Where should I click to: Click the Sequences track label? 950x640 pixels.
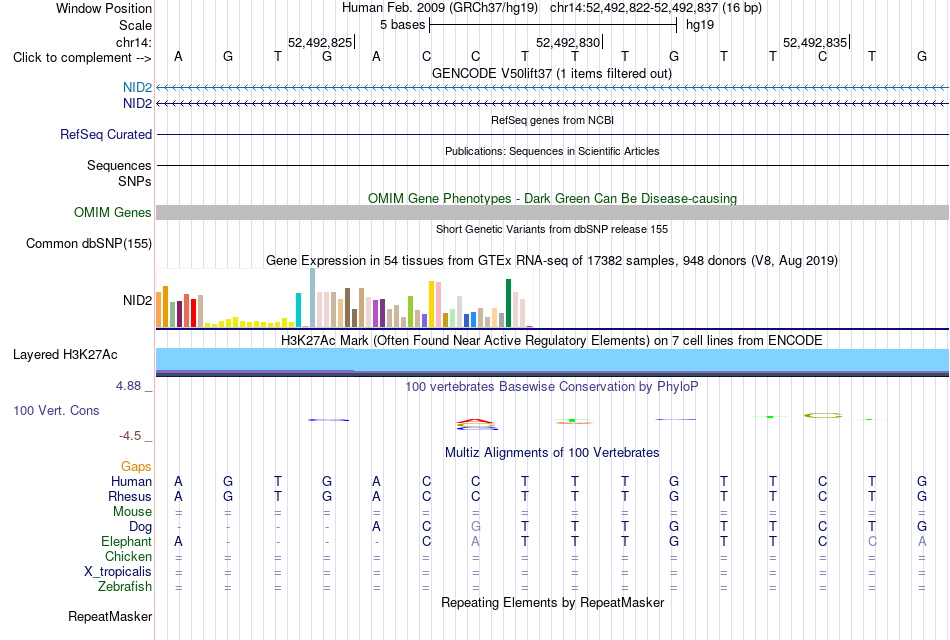coord(119,165)
